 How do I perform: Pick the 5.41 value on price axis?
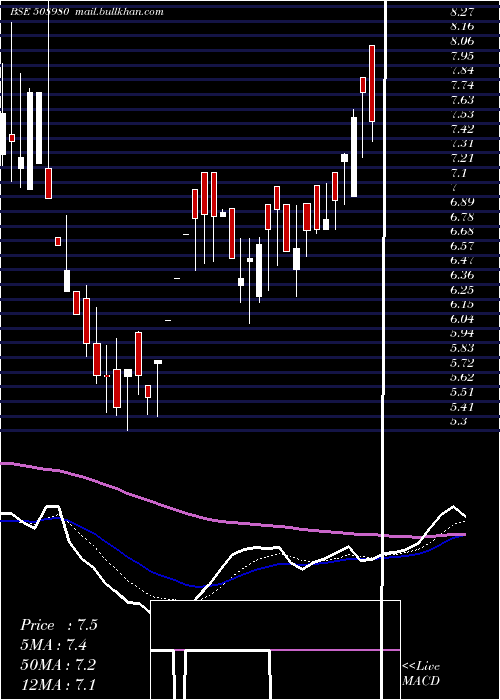coord(462,407)
